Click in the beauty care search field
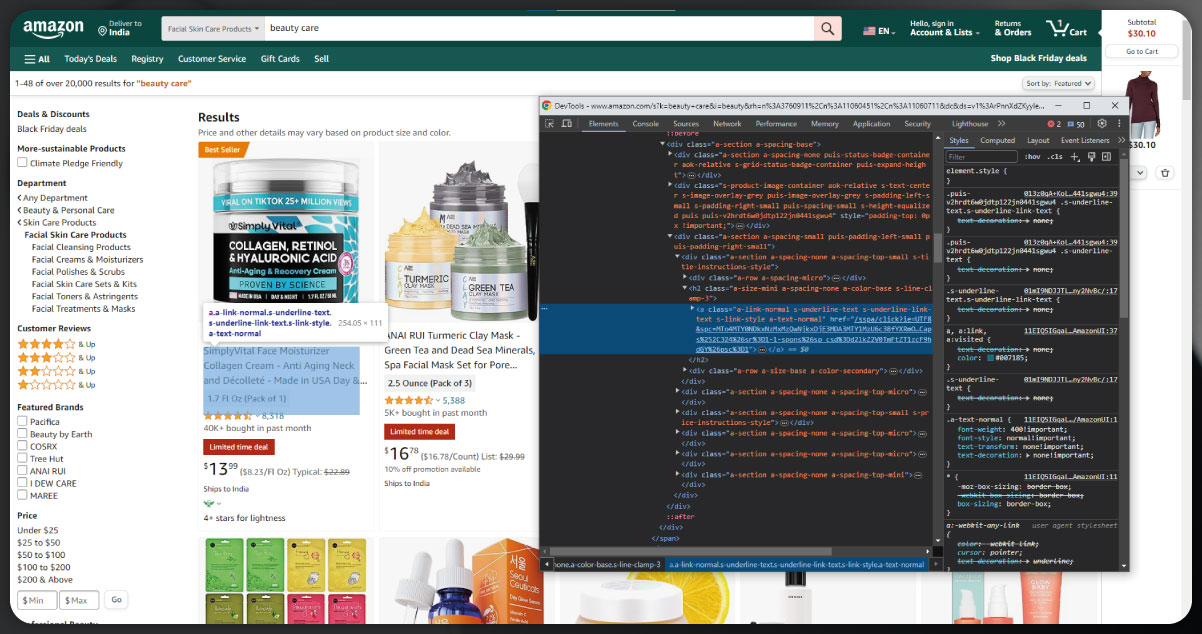 point(539,29)
